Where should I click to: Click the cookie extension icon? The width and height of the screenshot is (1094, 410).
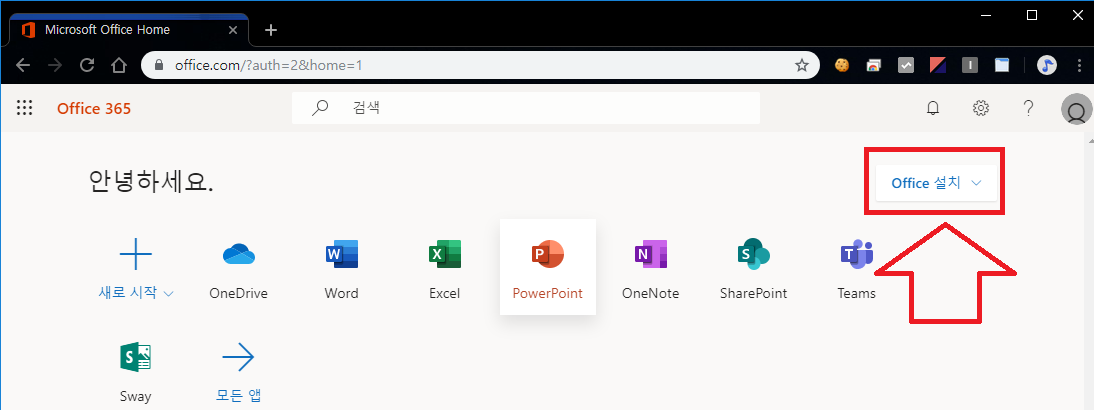(843, 66)
